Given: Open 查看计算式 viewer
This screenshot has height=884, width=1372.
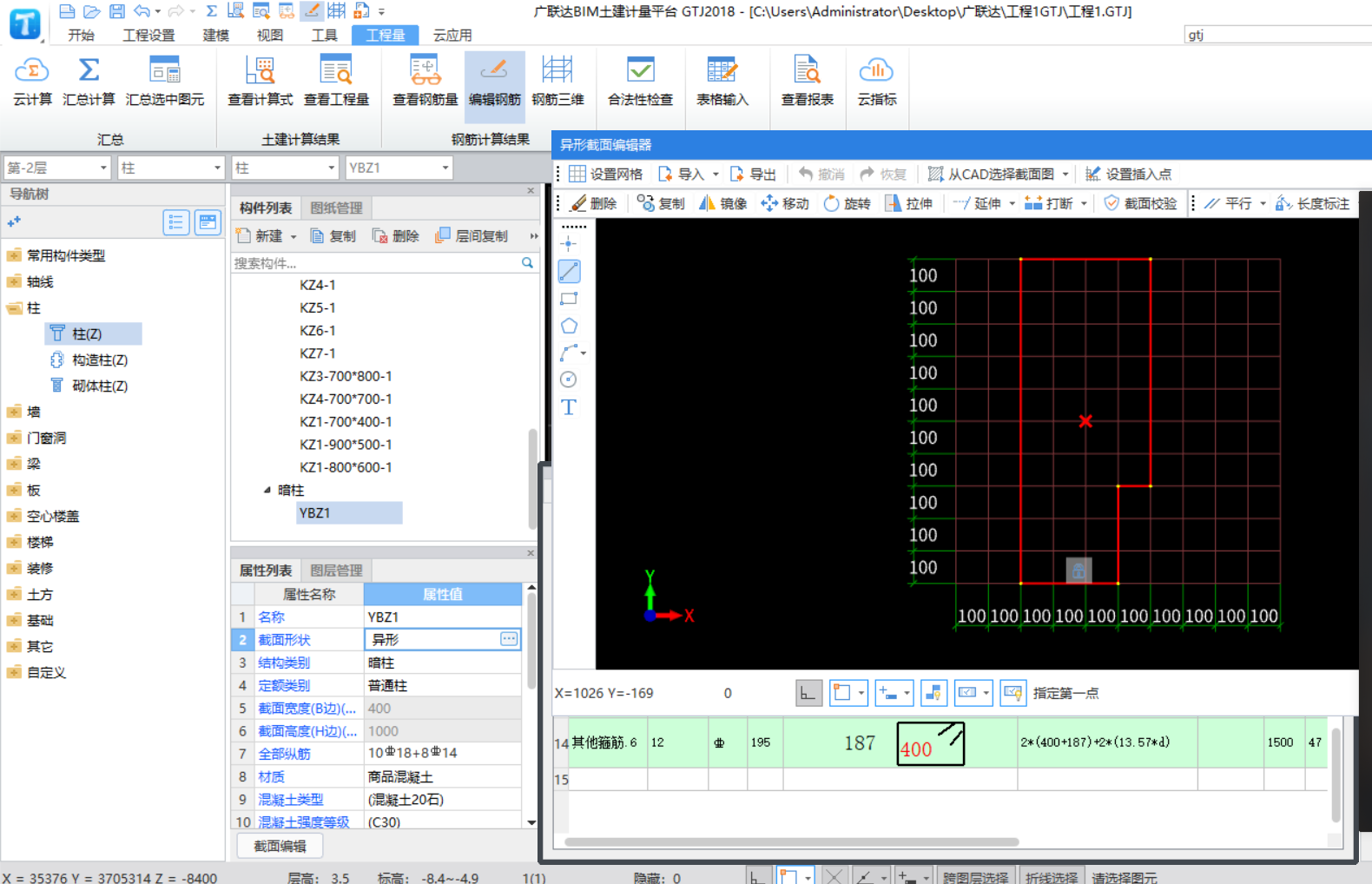Looking at the screenshot, I should 260,82.
